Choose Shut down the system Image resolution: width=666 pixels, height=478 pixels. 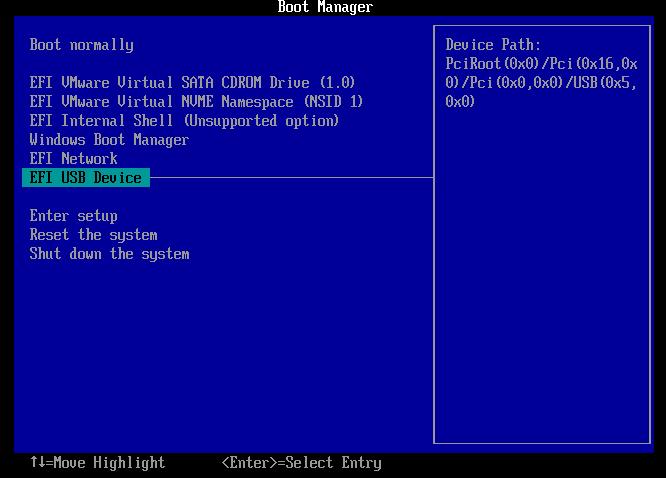click(x=109, y=254)
